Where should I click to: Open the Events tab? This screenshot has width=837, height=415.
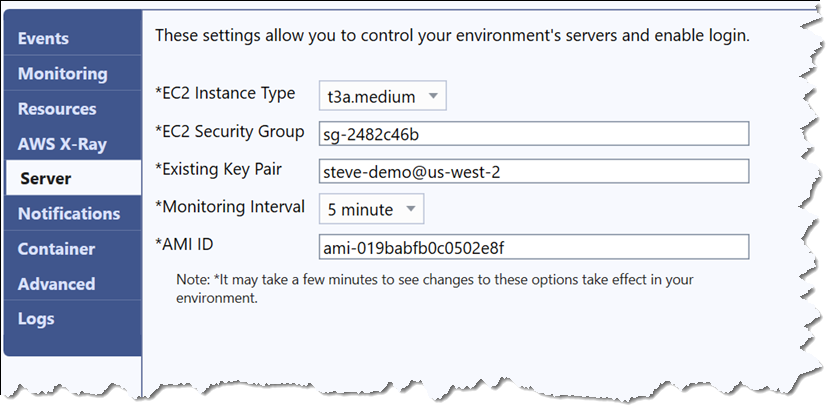pos(73,38)
